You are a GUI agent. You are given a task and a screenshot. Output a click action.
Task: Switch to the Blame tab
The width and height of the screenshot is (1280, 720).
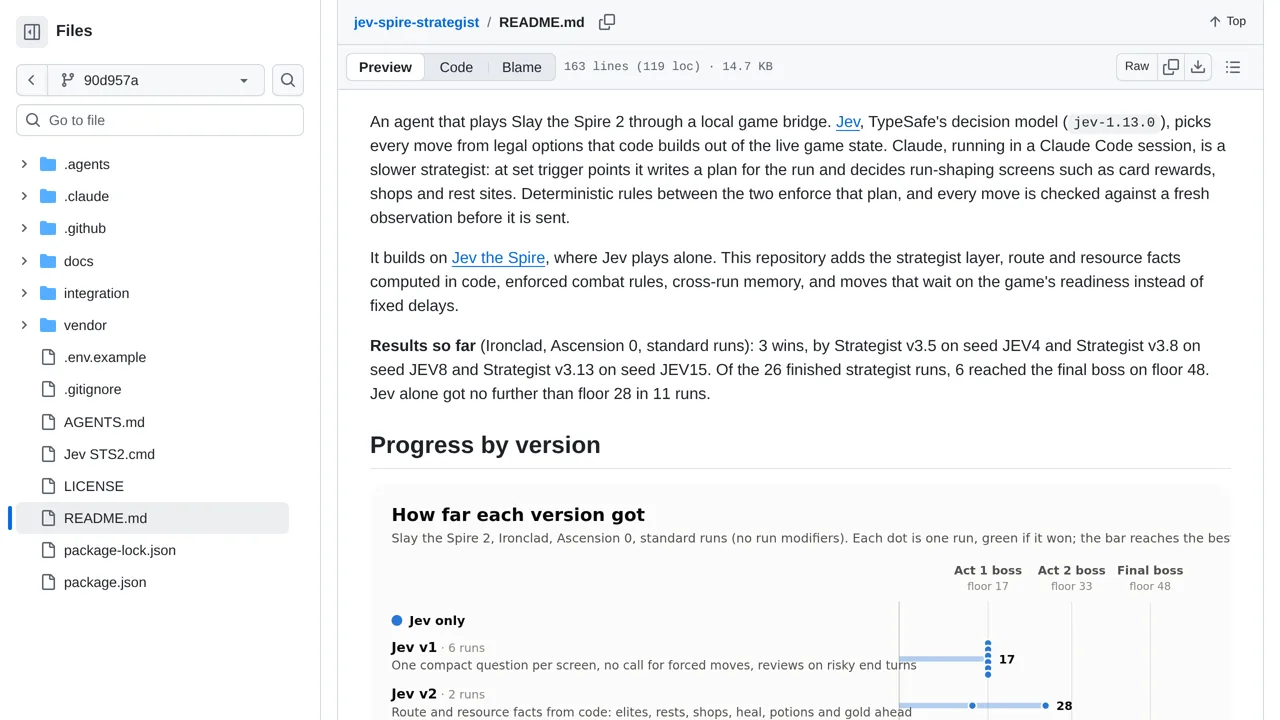[522, 67]
